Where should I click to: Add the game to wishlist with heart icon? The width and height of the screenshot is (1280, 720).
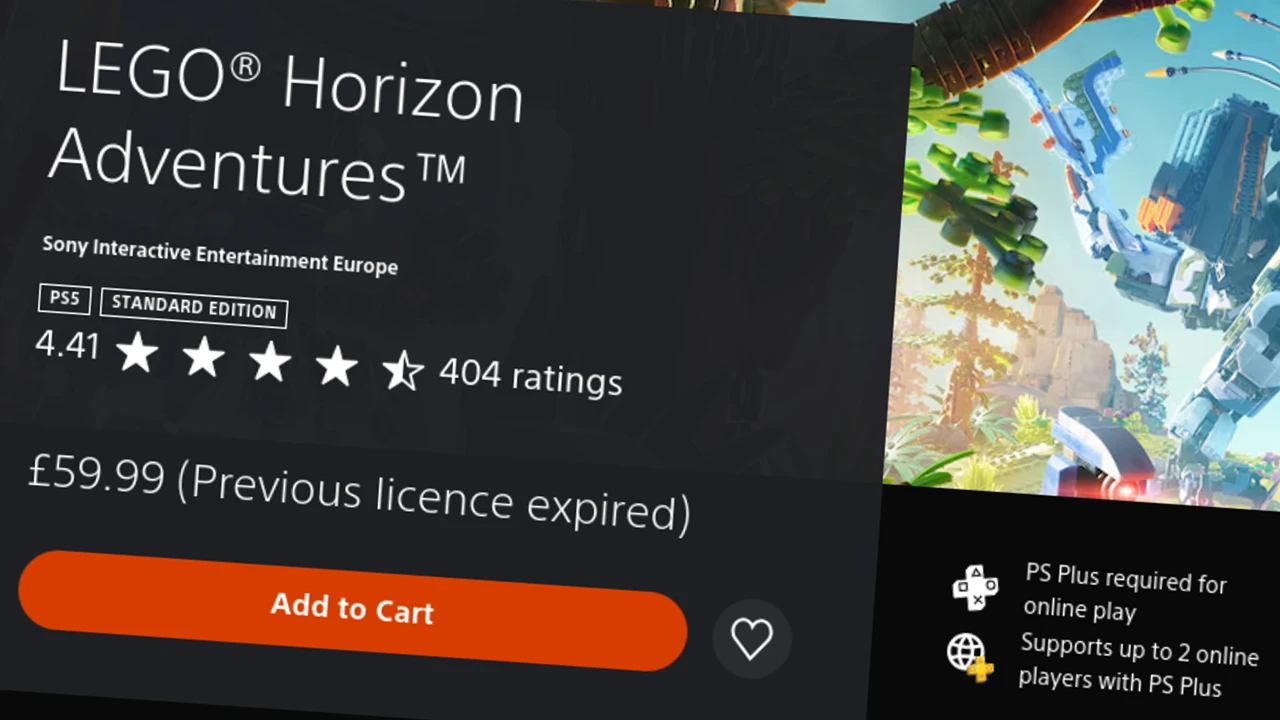pyautogui.click(x=752, y=638)
